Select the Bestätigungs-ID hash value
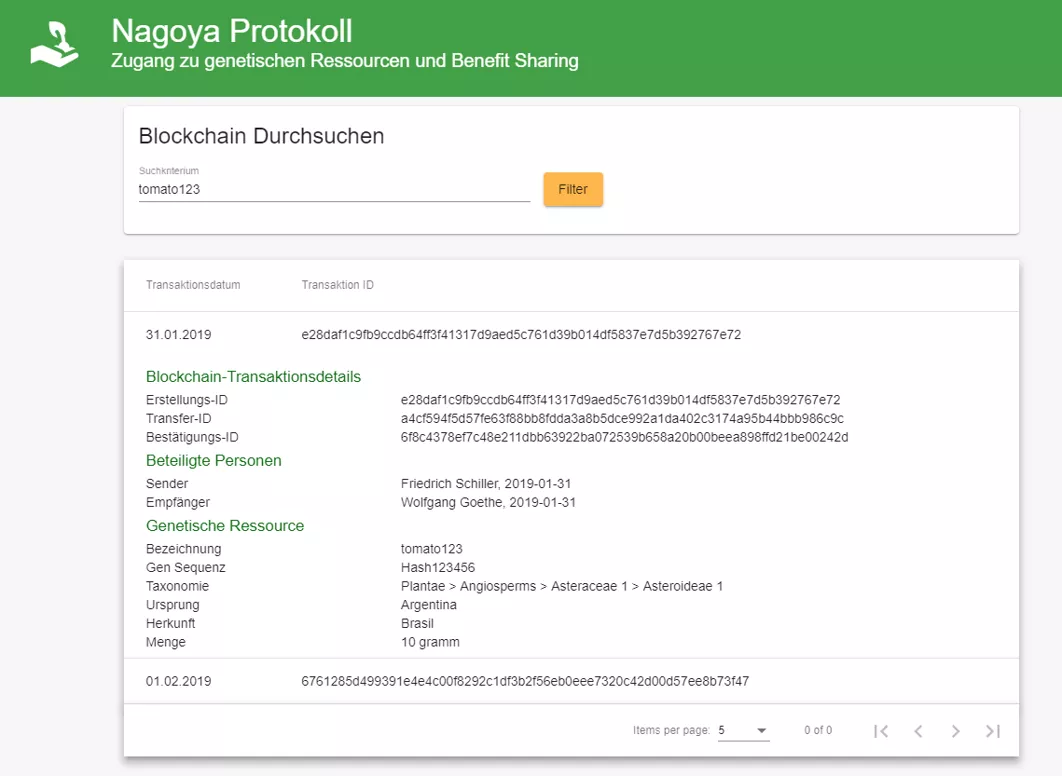1062x776 pixels. click(624, 437)
